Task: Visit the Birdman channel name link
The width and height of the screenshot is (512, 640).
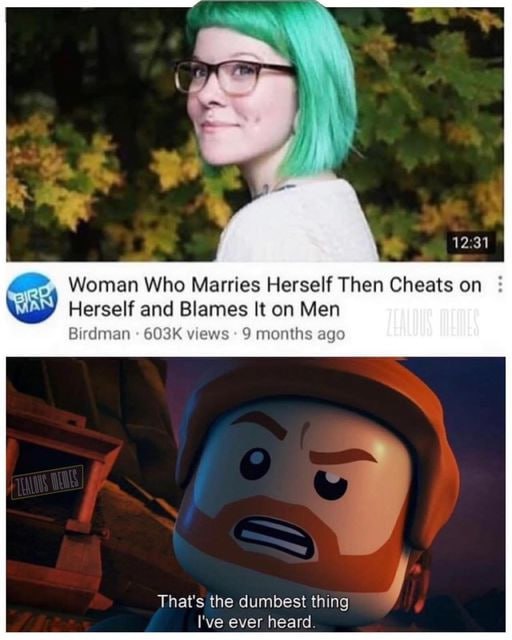Action: coord(98,334)
